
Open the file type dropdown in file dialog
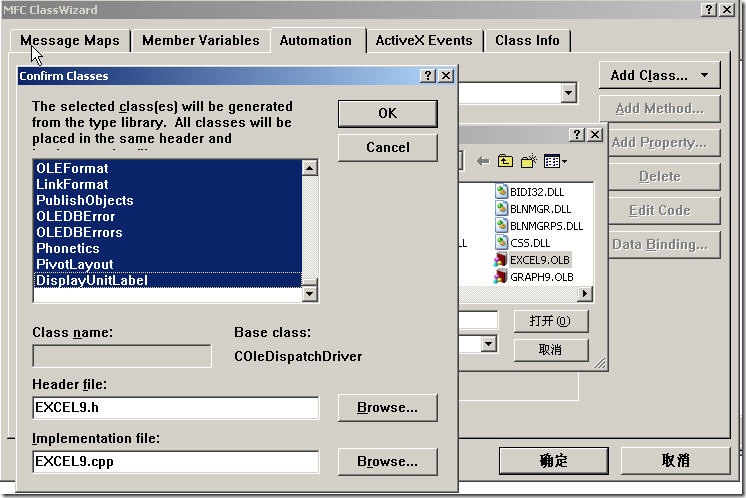coord(489,344)
